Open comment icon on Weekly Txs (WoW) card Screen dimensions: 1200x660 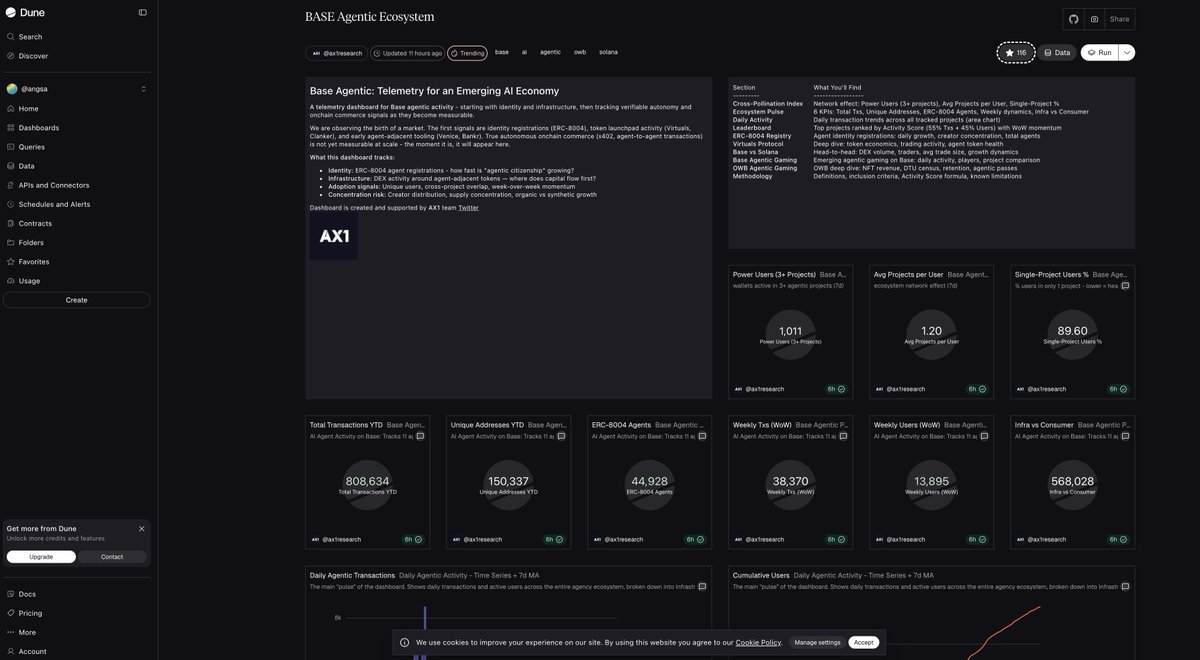click(x=843, y=436)
